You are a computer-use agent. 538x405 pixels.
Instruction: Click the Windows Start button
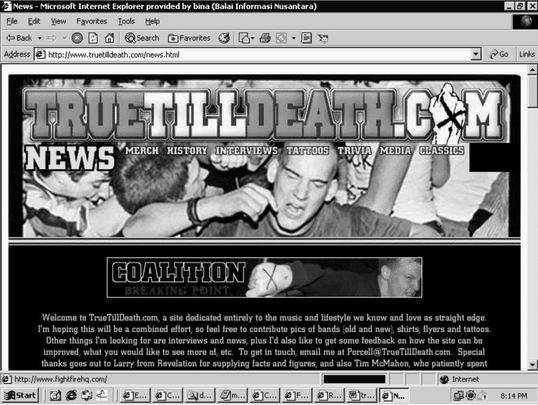20,395
